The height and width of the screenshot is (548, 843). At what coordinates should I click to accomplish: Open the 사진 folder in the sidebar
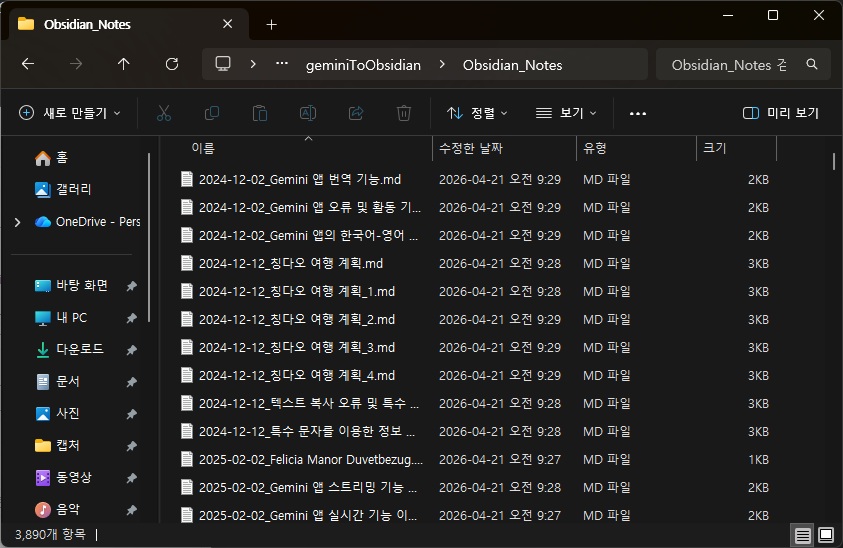pos(58,413)
